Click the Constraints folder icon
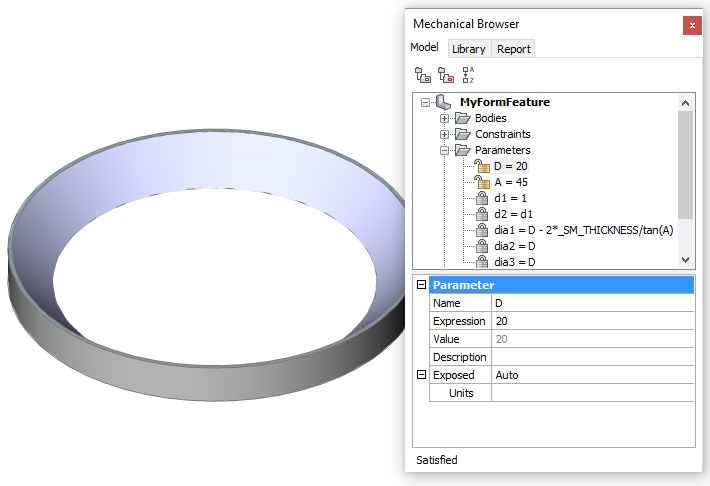The image size is (710, 486). (x=462, y=134)
